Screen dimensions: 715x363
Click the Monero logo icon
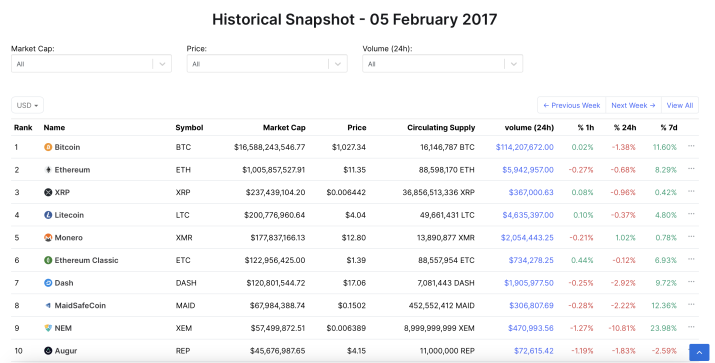coord(48,238)
